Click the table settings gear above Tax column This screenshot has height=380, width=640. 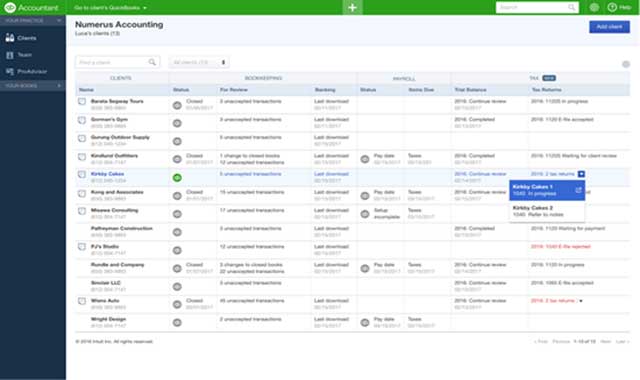pyautogui.click(x=625, y=64)
